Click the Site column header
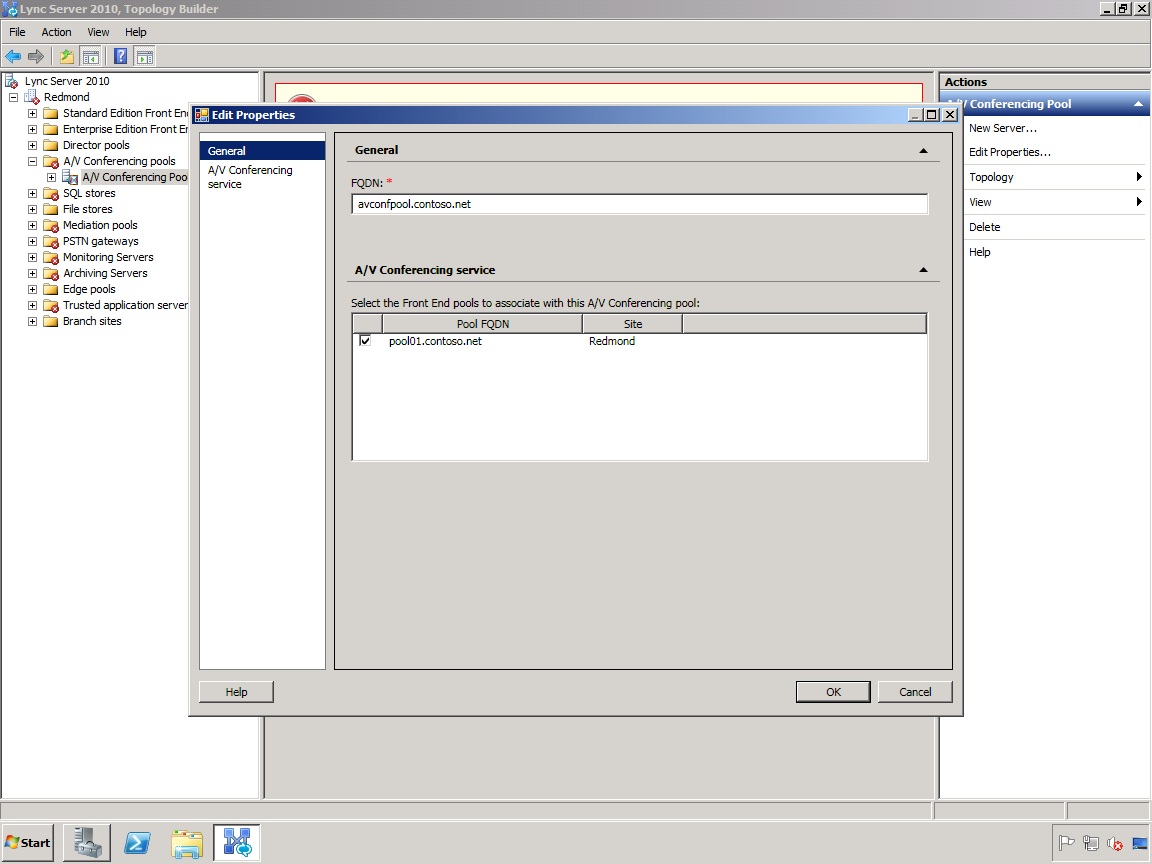 point(633,324)
